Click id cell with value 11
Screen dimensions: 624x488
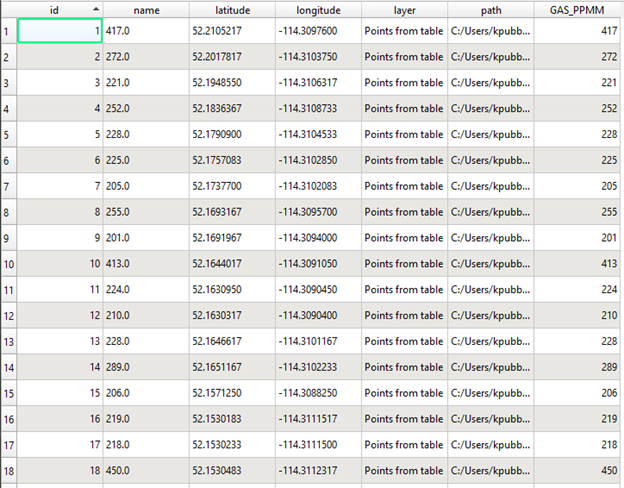tap(60, 289)
